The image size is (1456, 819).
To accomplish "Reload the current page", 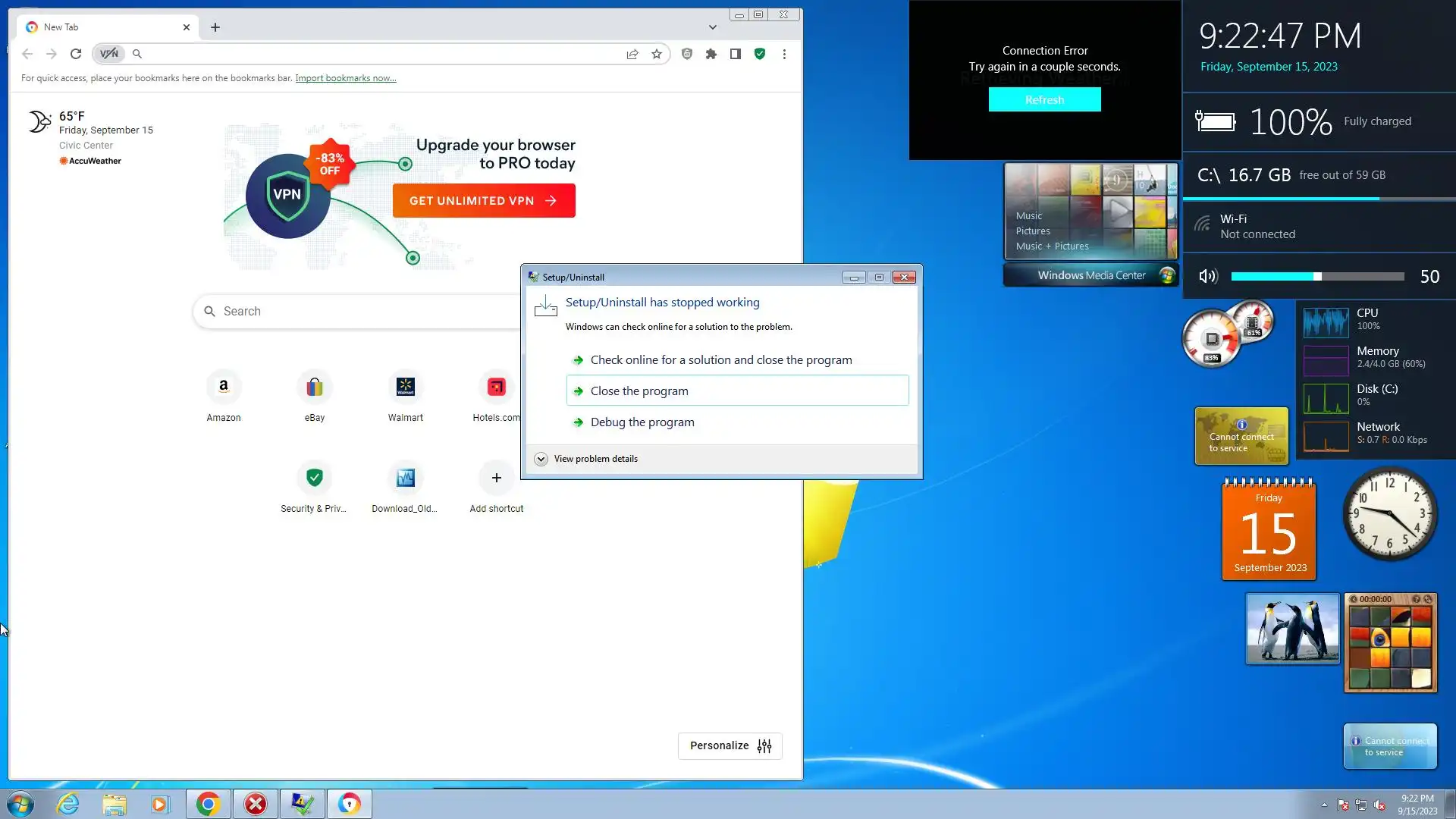I will 76,54.
